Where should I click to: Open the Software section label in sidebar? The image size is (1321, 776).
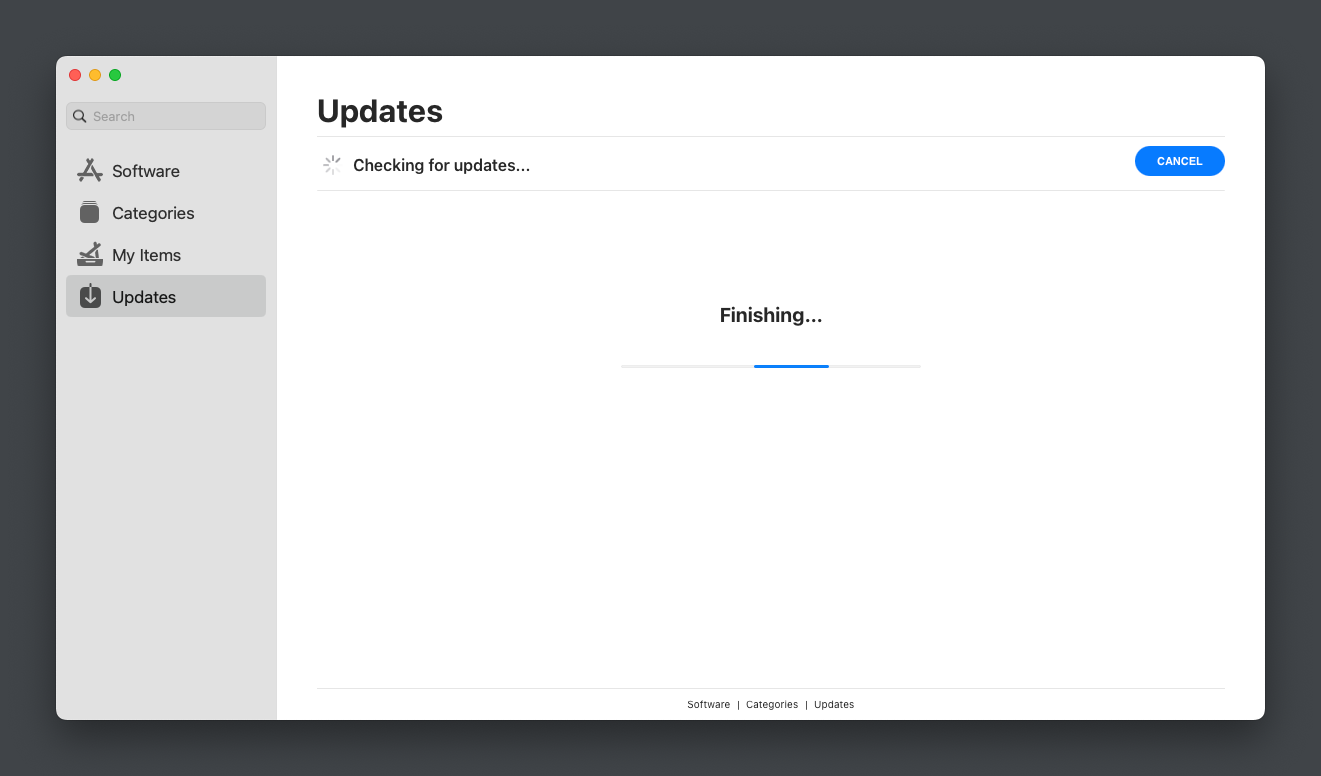[146, 171]
